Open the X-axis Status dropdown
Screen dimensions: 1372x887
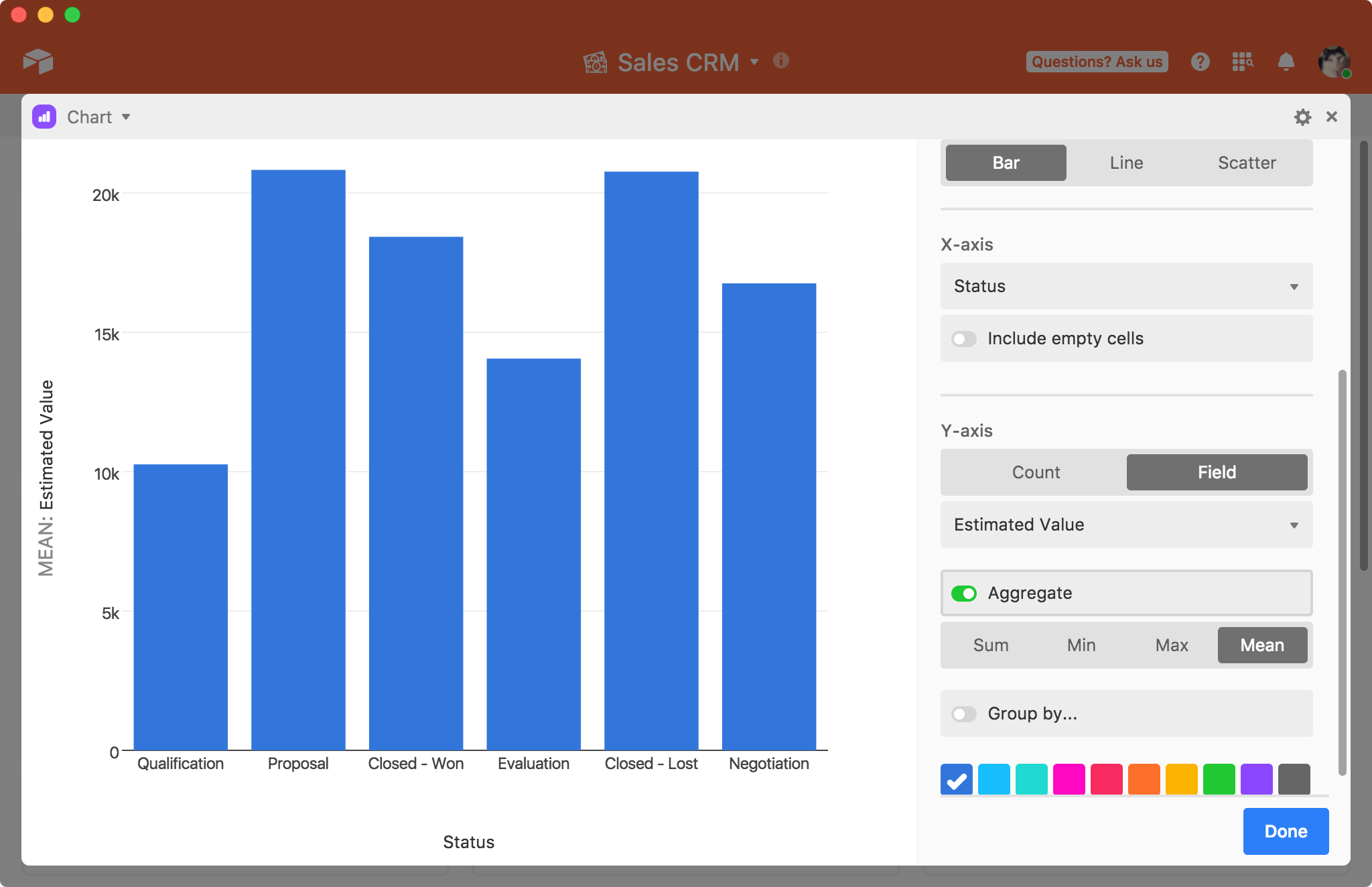(x=1125, y=286)
